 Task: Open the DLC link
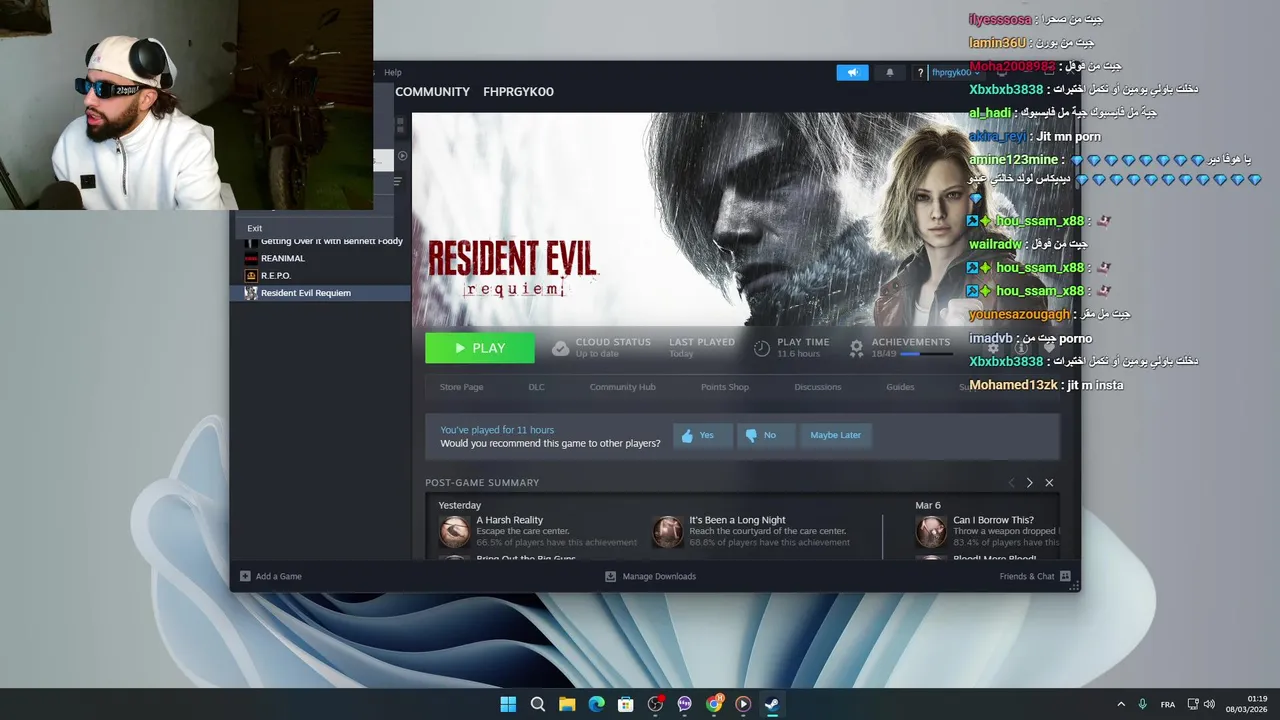pyautogui.click(x=537, y=387)
